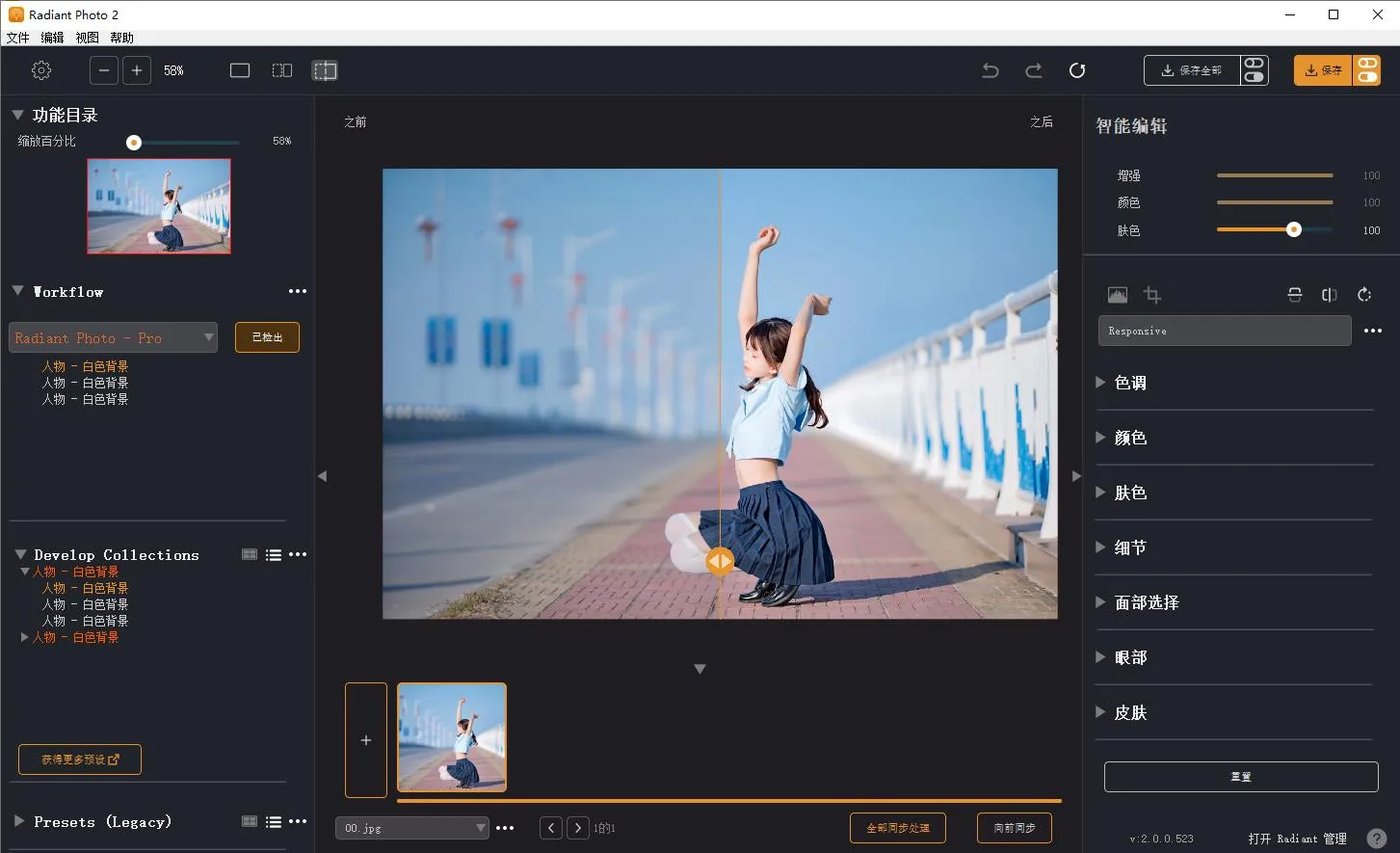
Task: Select the crop tool icon
Action: (x=1152, y=295)
